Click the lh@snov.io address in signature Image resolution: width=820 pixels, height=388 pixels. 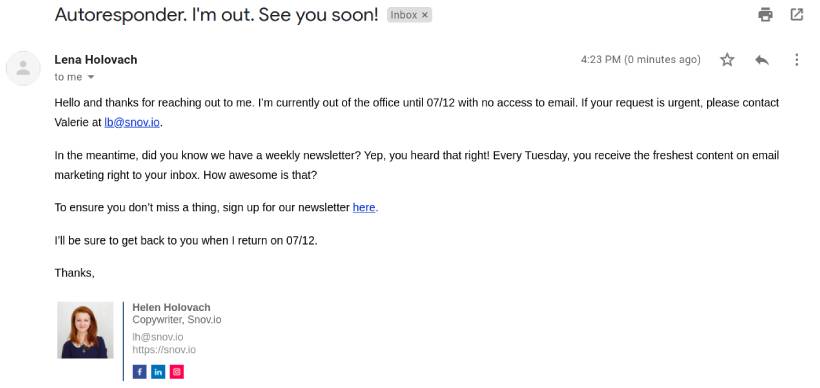(158, 337)
